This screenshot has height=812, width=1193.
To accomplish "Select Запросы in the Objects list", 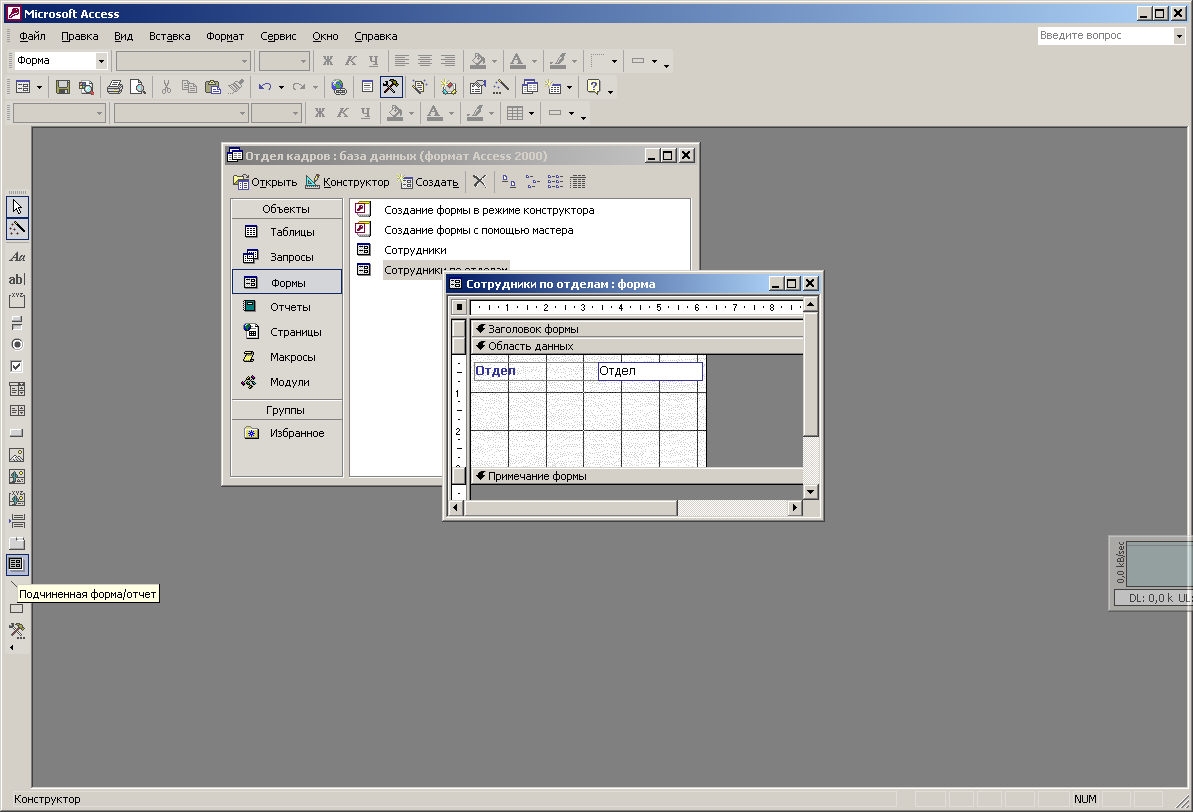I will point(287,256).
